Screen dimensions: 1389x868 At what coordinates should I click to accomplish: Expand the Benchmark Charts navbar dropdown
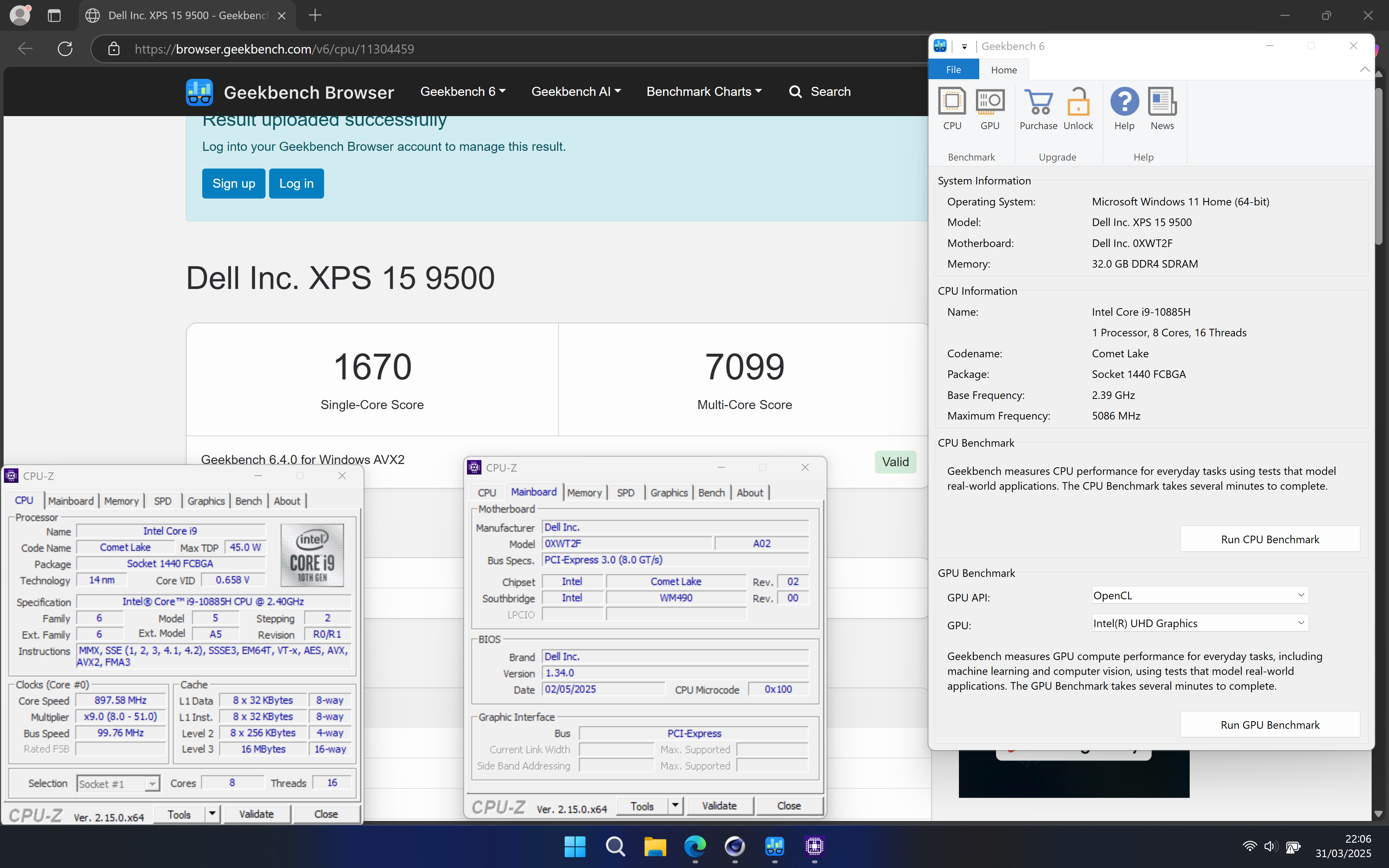[x=704, y=92]
